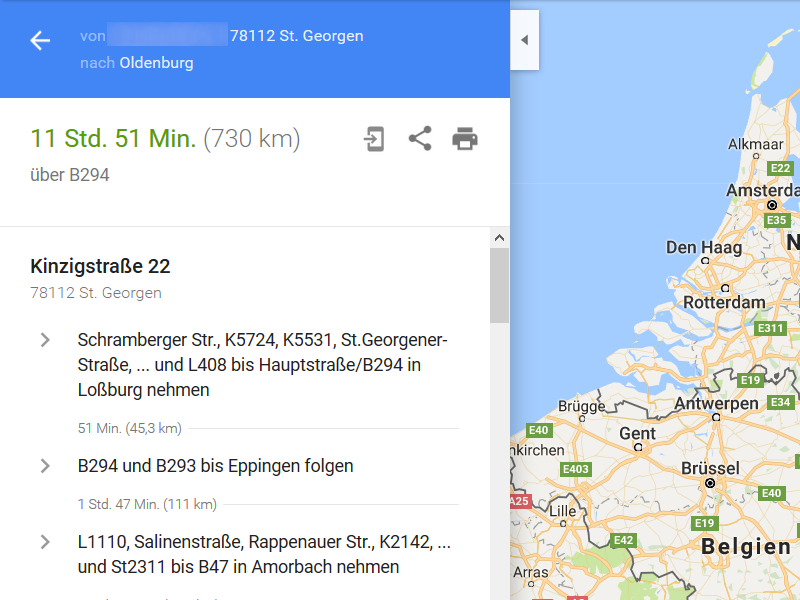The width and height of the screenshot is (800, 600).
Task: Expand the B294 und B293 step
Action: tap(45, 466)
